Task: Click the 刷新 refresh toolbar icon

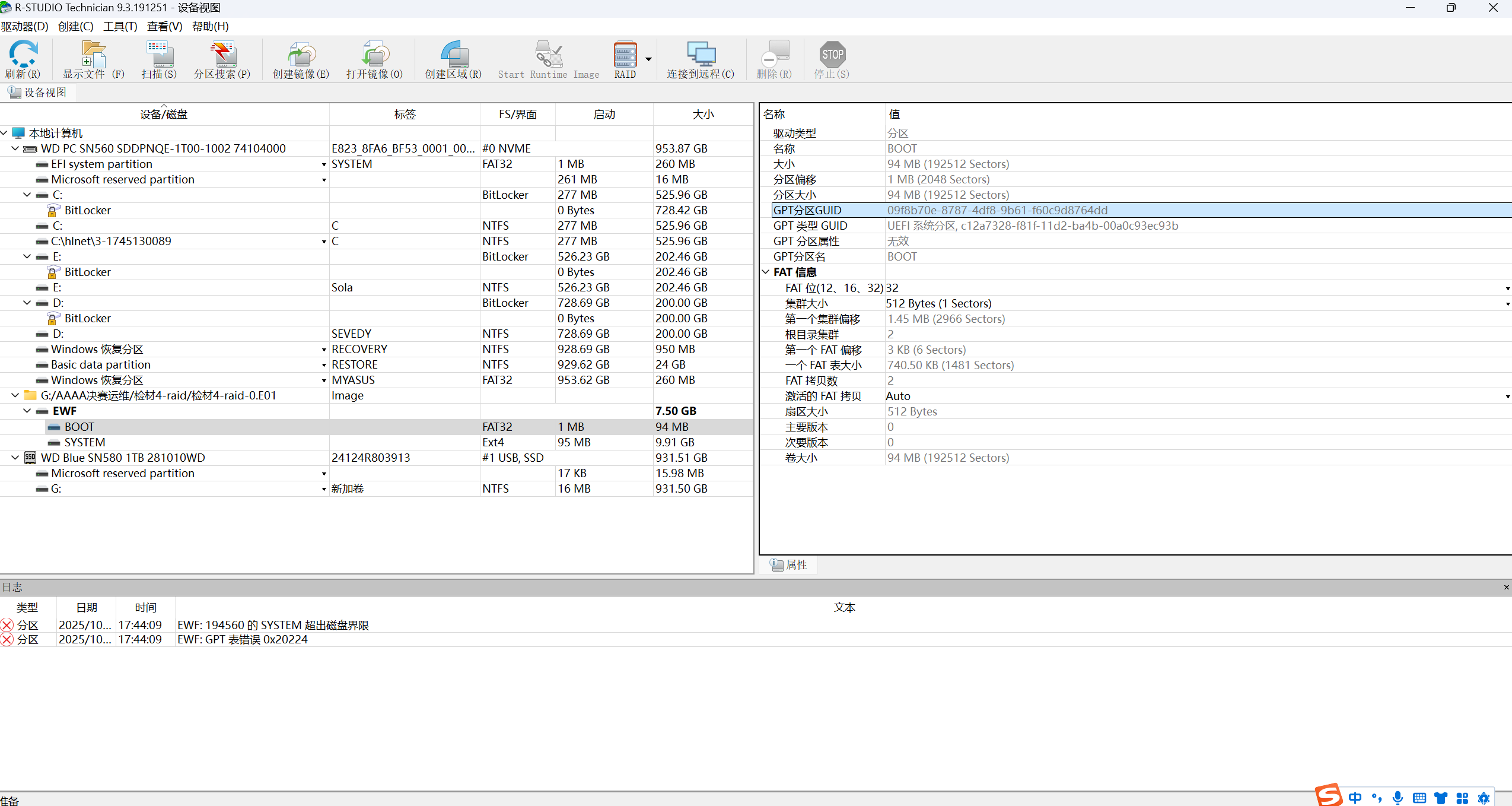Action: [x=23, y=55]
